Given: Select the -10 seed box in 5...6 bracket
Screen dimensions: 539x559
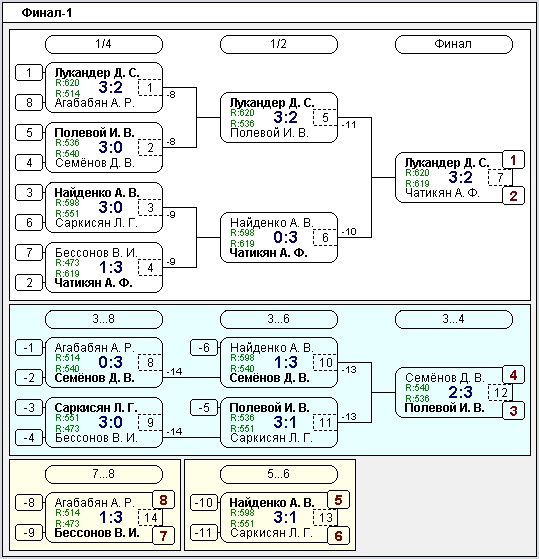Looking at the screenshot, I should click(204, 503).
